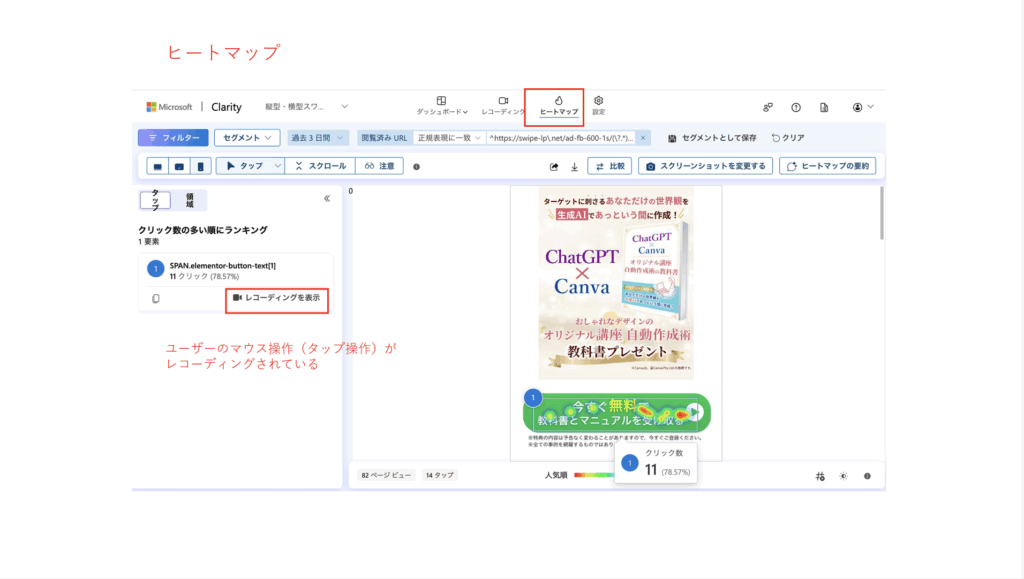Click the download heatmap icon

pyautogui.click(x=574, y=167)
